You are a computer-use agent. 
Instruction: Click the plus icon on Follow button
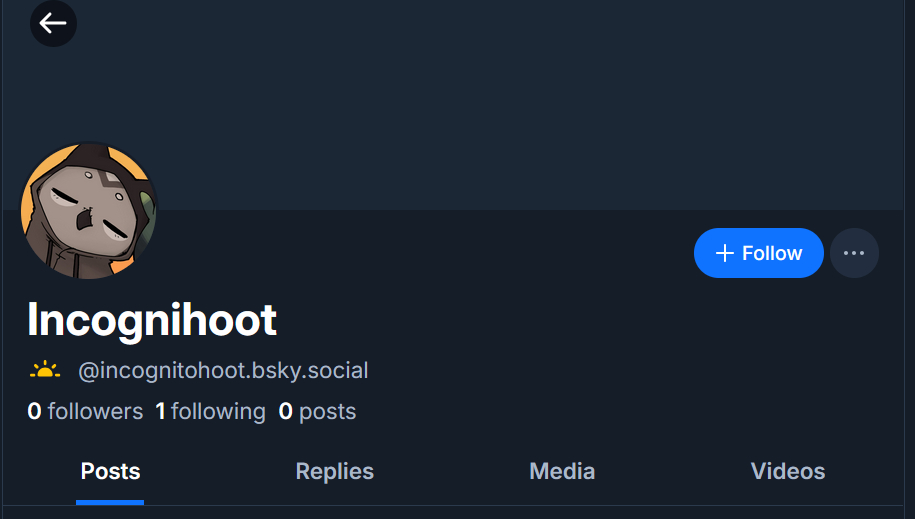tap(725, 253)
